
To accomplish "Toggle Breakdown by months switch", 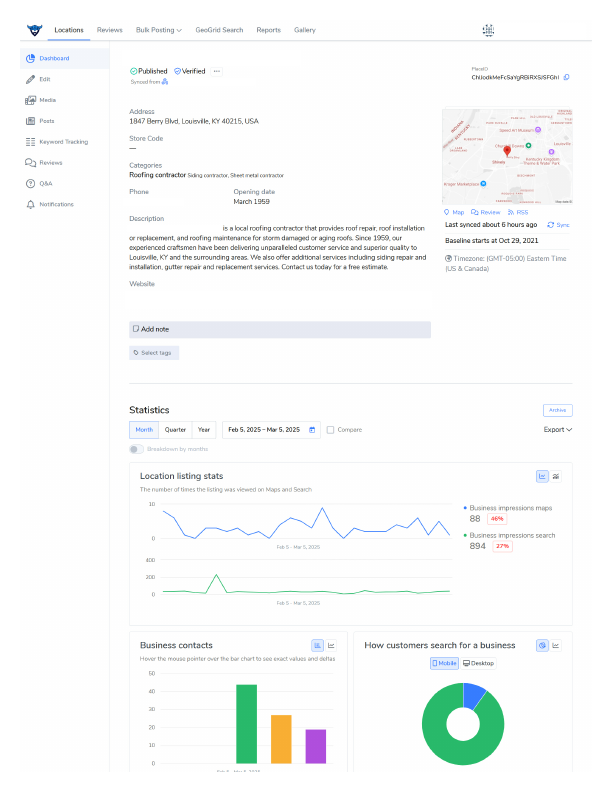I will coord(136,449).
